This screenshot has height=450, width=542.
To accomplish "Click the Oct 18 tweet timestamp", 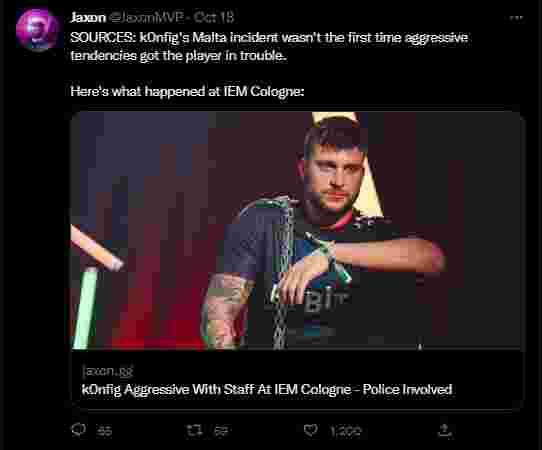I will [x=214, y=17].
